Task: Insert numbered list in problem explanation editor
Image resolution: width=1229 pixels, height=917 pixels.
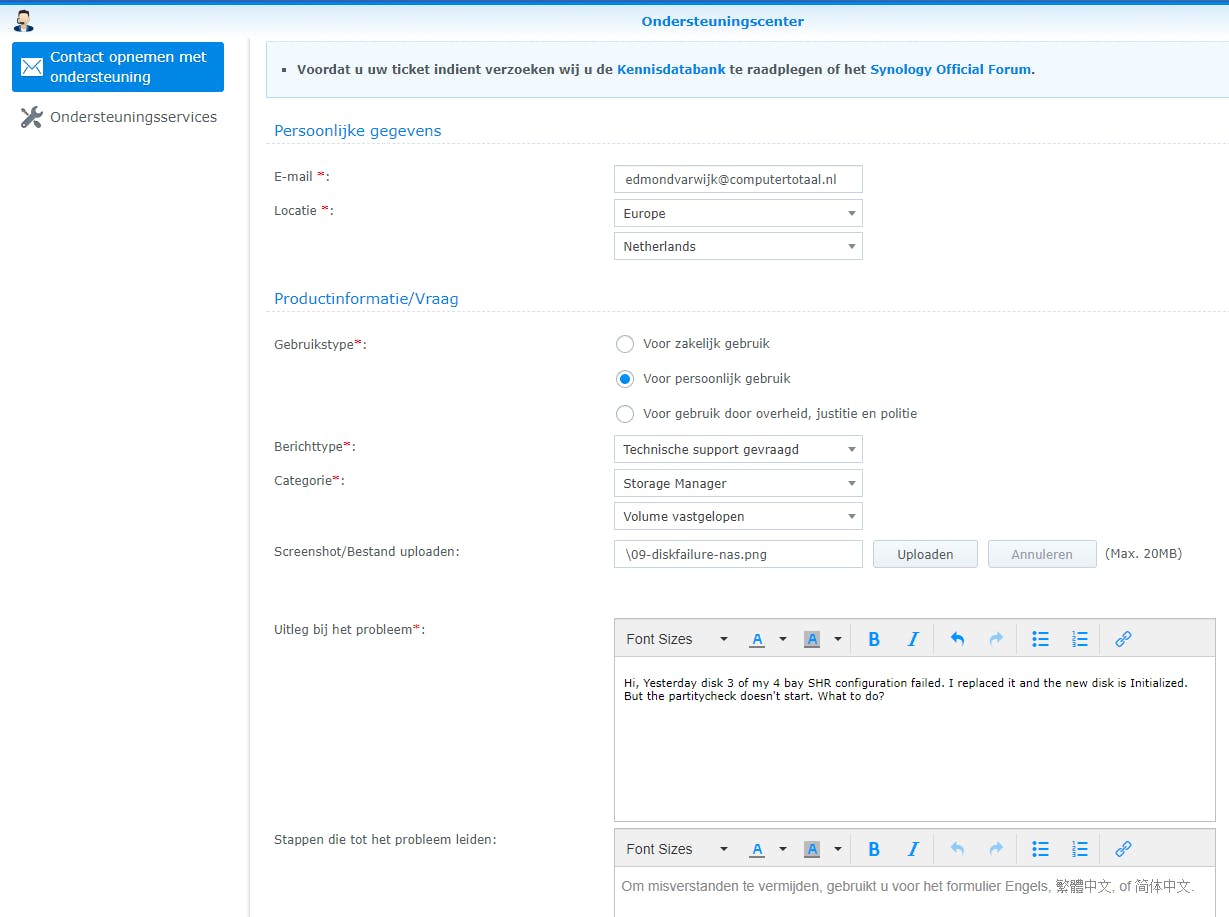Action: pyautogui.click(x=1079, y=639)
